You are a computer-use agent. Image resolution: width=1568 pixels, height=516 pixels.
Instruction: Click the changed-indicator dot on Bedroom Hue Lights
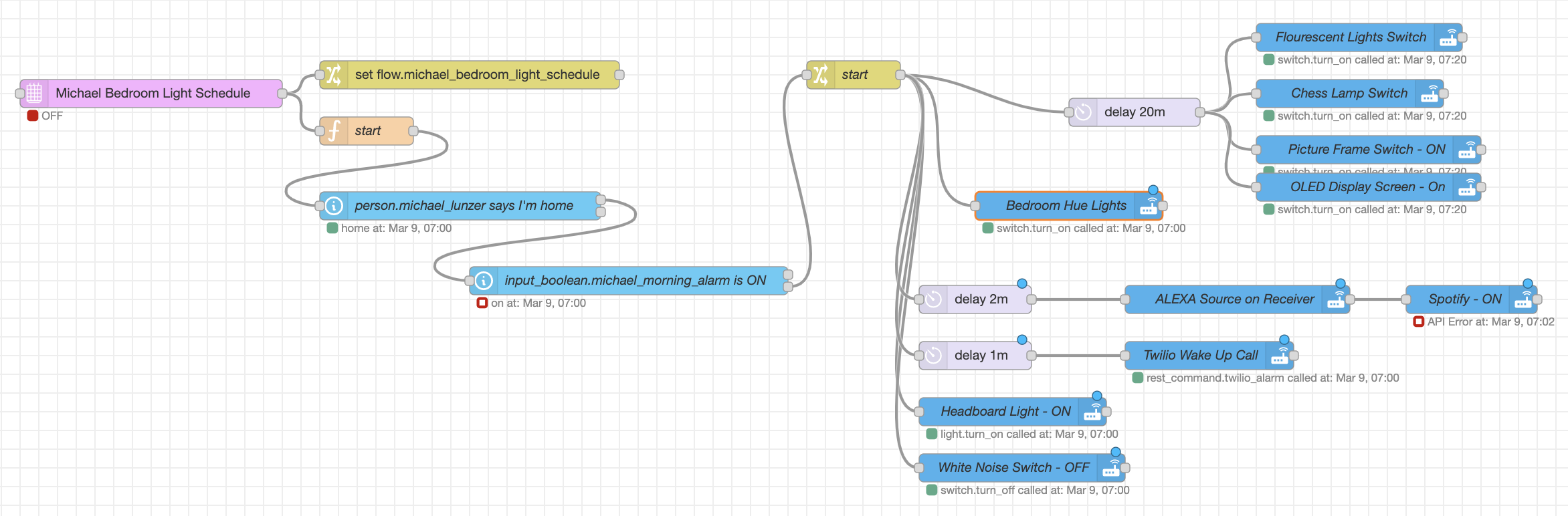tap(1153, 190)
